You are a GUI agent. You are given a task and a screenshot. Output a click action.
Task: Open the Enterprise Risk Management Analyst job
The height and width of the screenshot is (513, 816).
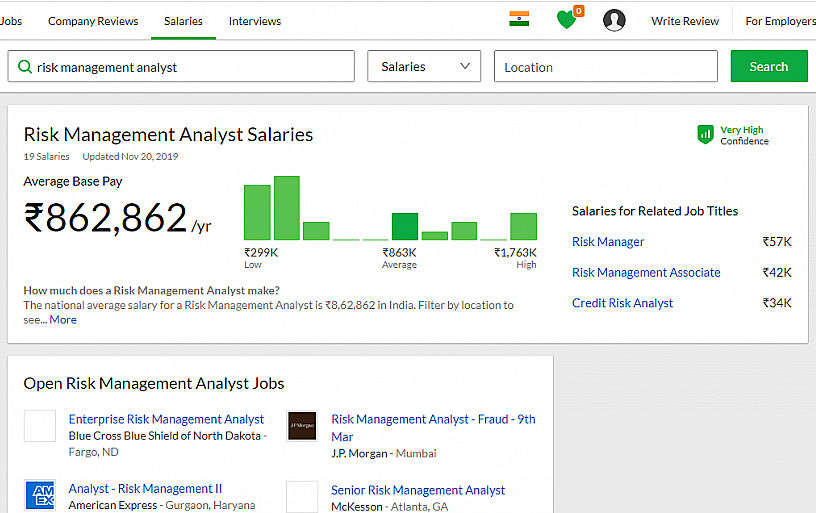[x=166, y=419]
